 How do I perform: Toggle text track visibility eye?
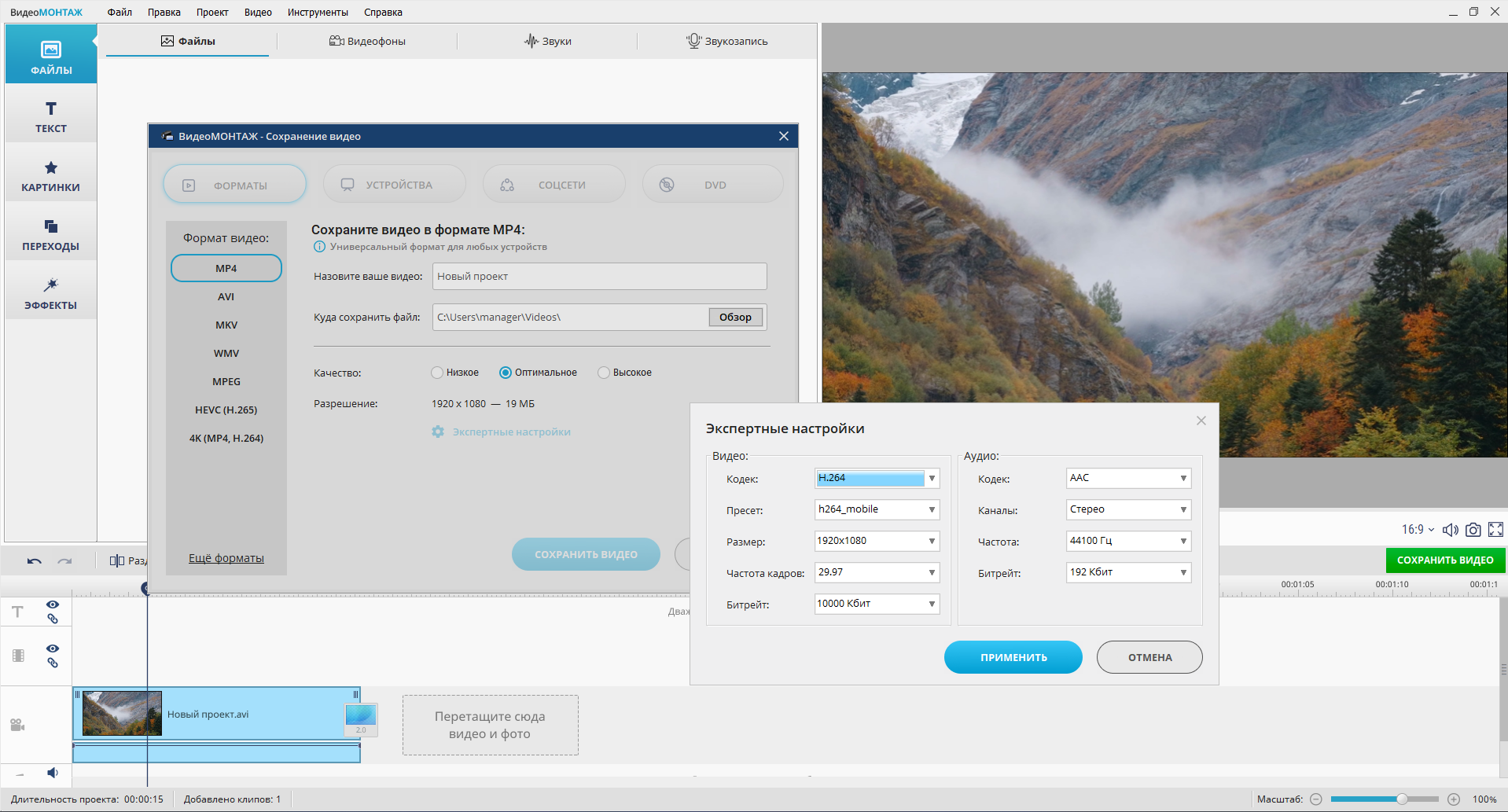tap(53, 604)
